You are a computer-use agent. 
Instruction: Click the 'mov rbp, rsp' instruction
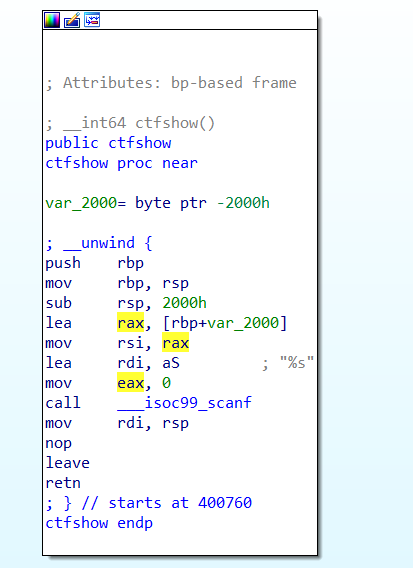(117, 283)
